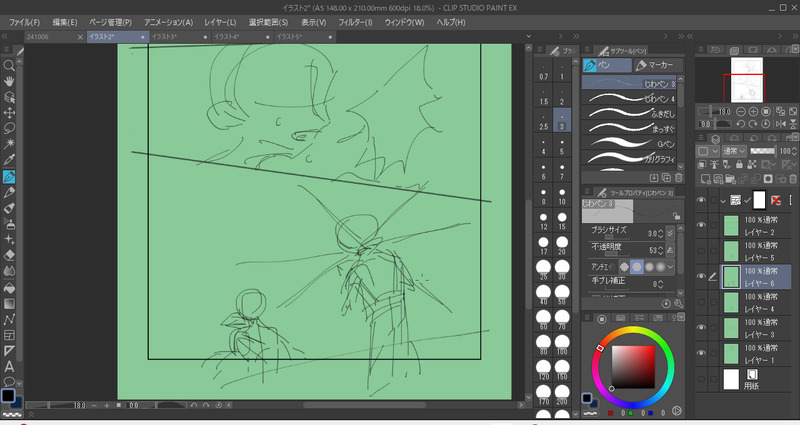Click the Lock layer icon
The width and height of the screenshot is (800, 425).
point(739,164)
